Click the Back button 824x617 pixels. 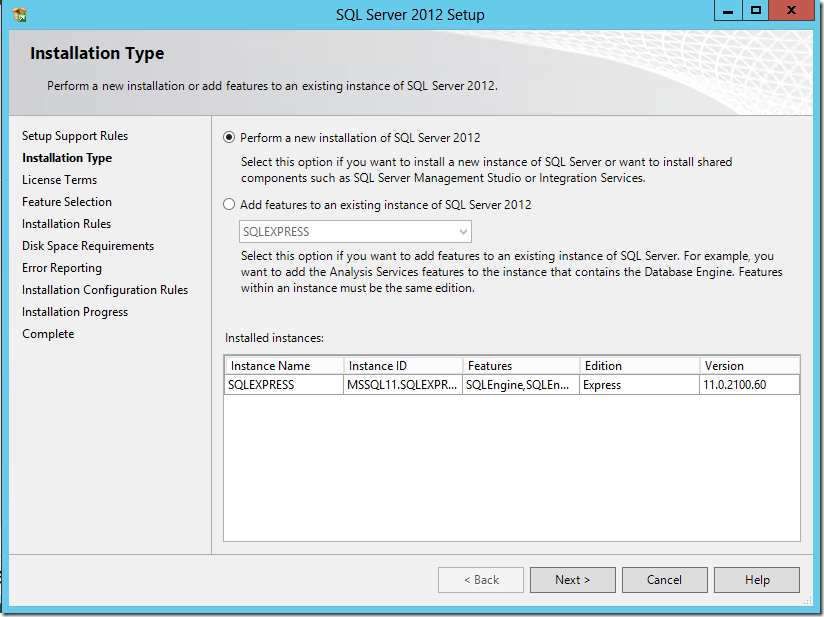click(481, 580)
